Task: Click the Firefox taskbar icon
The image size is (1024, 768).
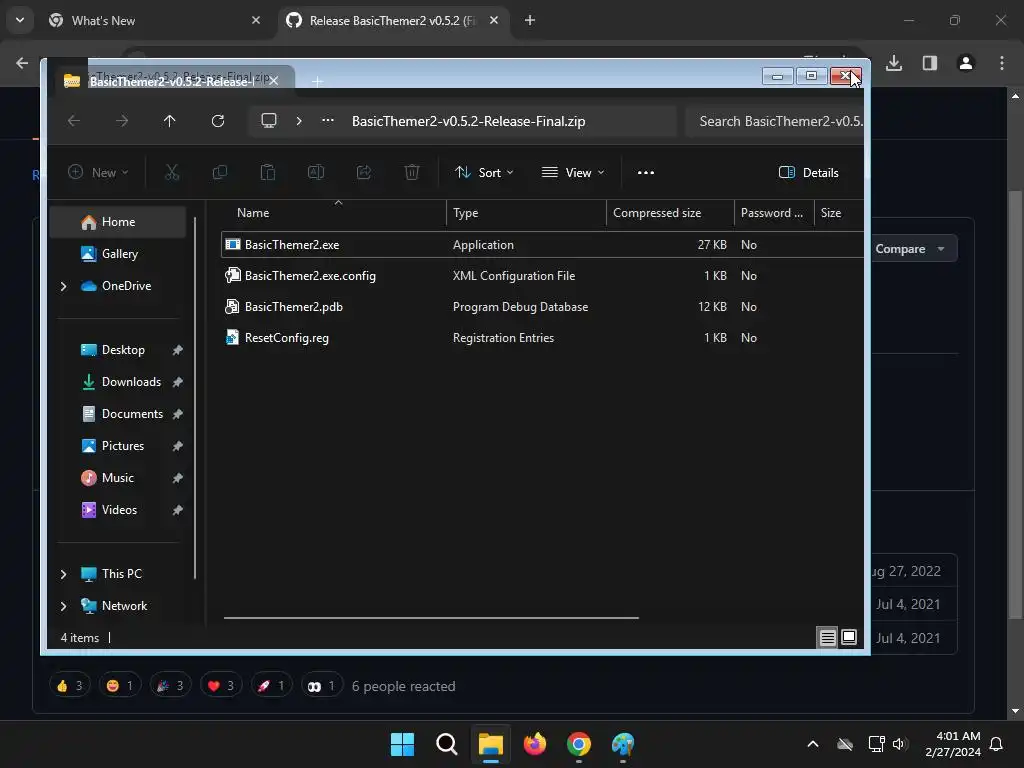Action: tap(535, 744)
